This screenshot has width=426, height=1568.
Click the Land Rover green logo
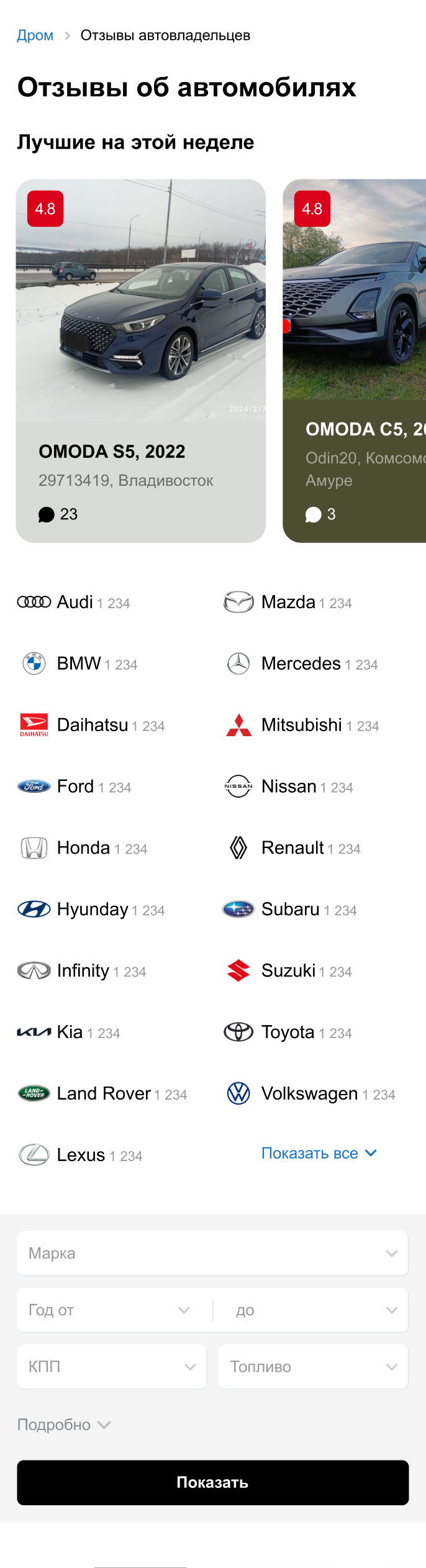[34, 1093]
